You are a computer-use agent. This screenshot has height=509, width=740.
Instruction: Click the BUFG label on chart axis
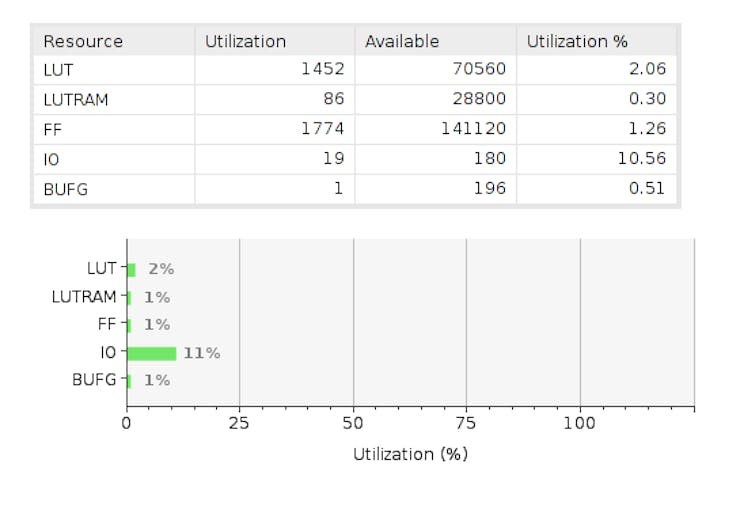(x=94, y=380)
